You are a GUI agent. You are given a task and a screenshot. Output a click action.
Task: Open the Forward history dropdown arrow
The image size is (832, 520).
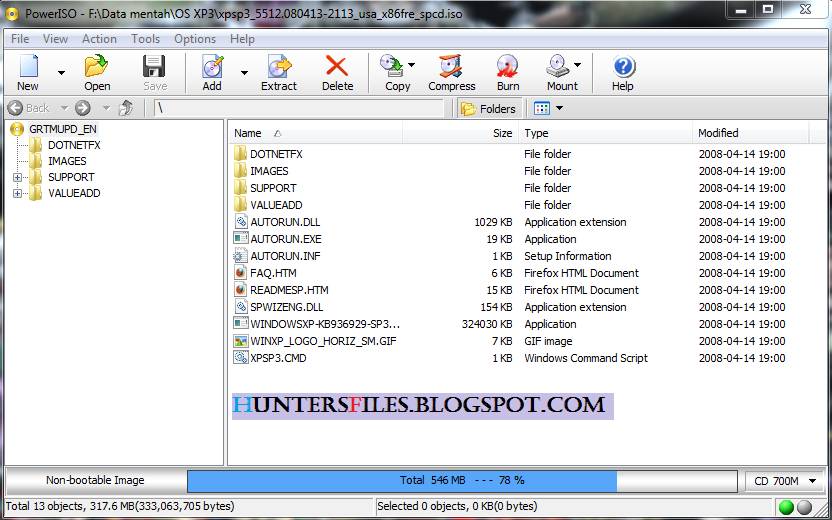[x=106, y=108]
